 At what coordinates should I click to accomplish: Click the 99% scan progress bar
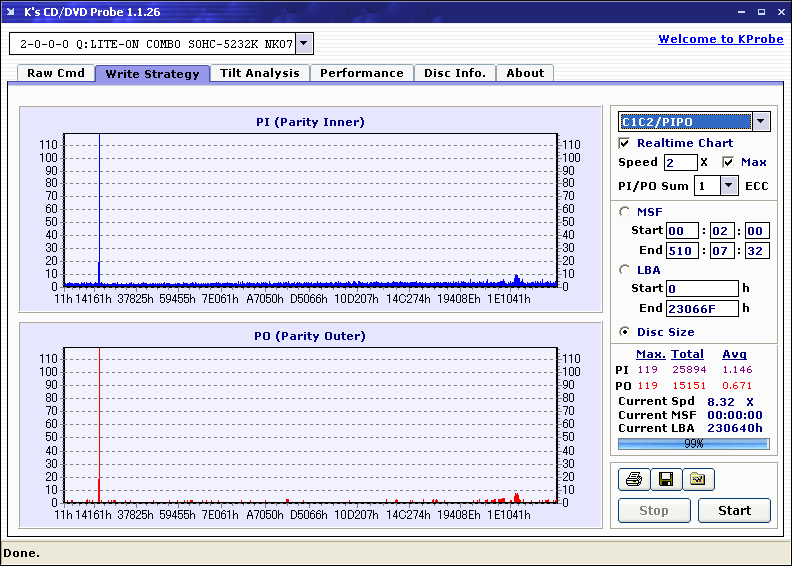point(694,444)
